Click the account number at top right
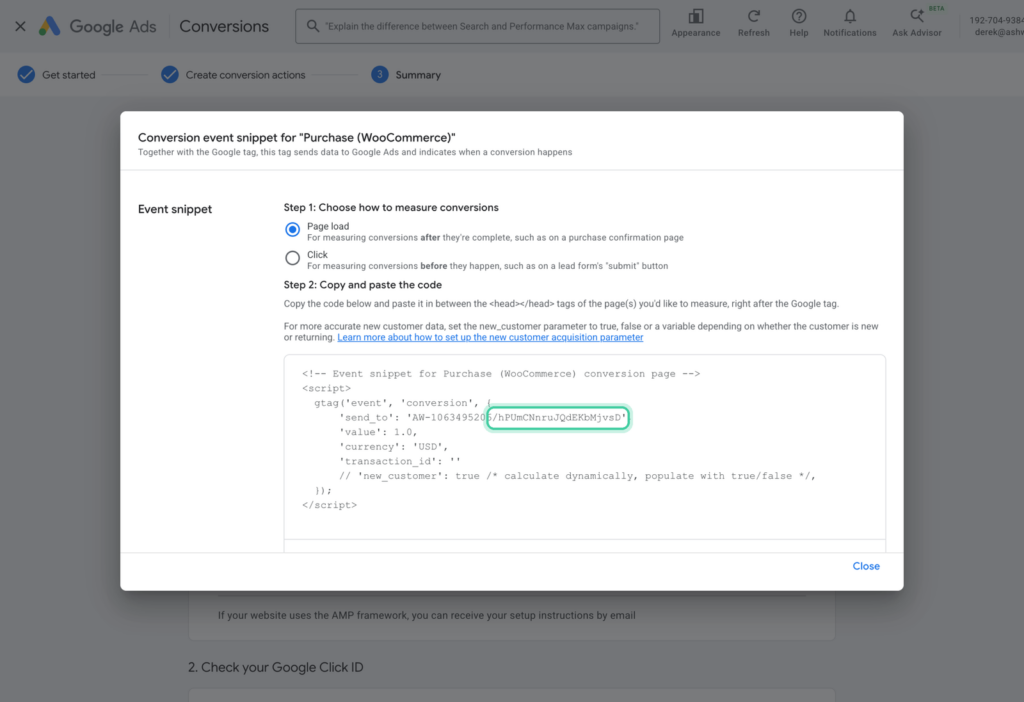The height and width of the screenshot is (702, 1024). (997, 20)
